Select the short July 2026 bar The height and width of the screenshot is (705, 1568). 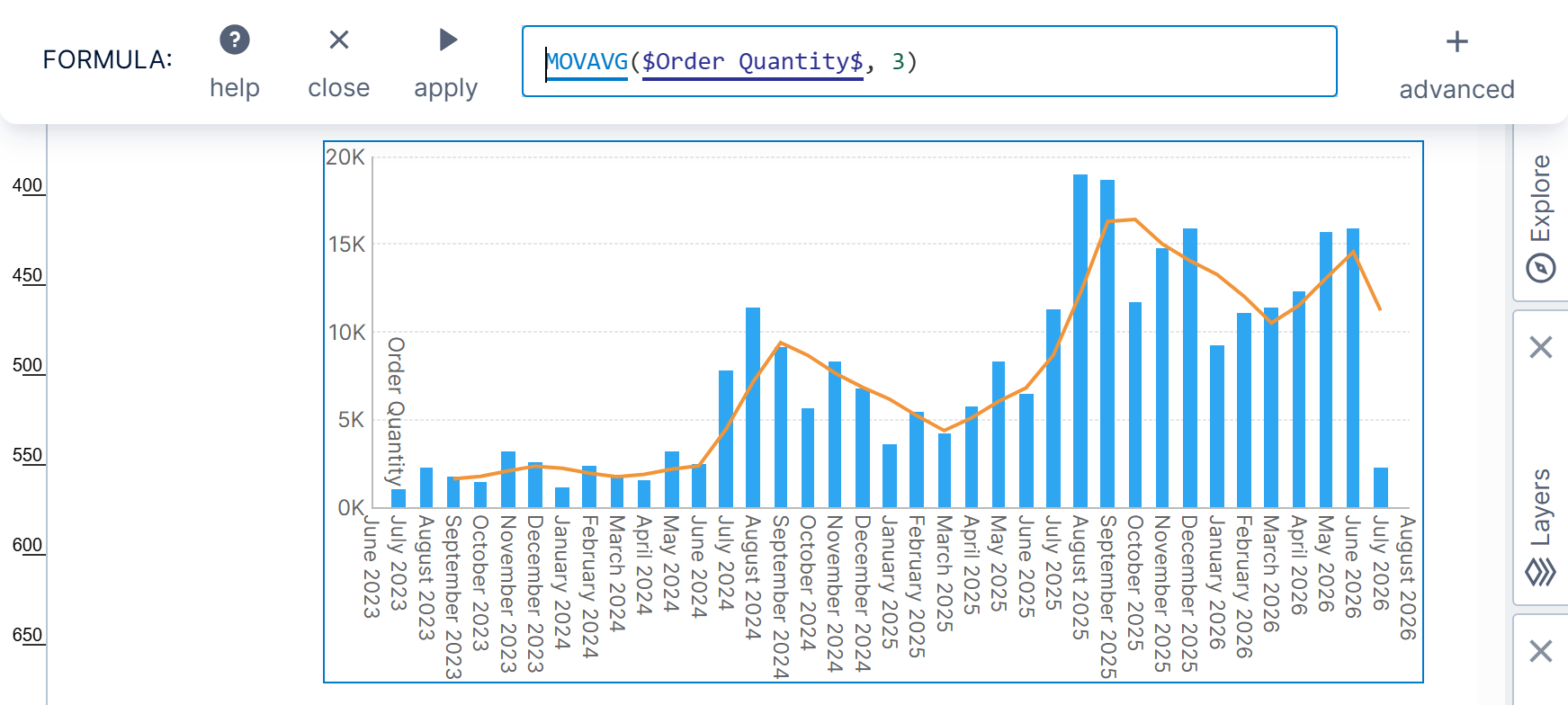click(1381, 487)
